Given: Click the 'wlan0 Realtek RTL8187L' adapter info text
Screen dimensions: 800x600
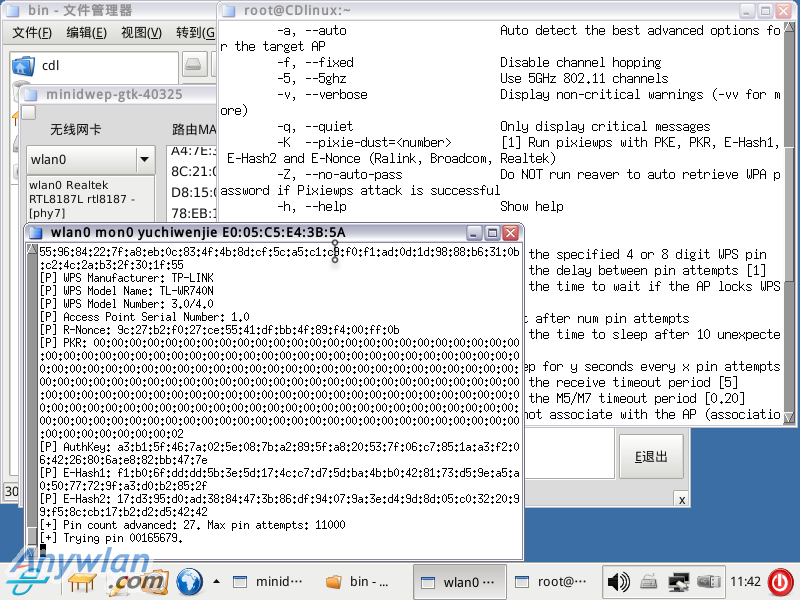Looking at the screenshot, I should (x=82, y=199).
